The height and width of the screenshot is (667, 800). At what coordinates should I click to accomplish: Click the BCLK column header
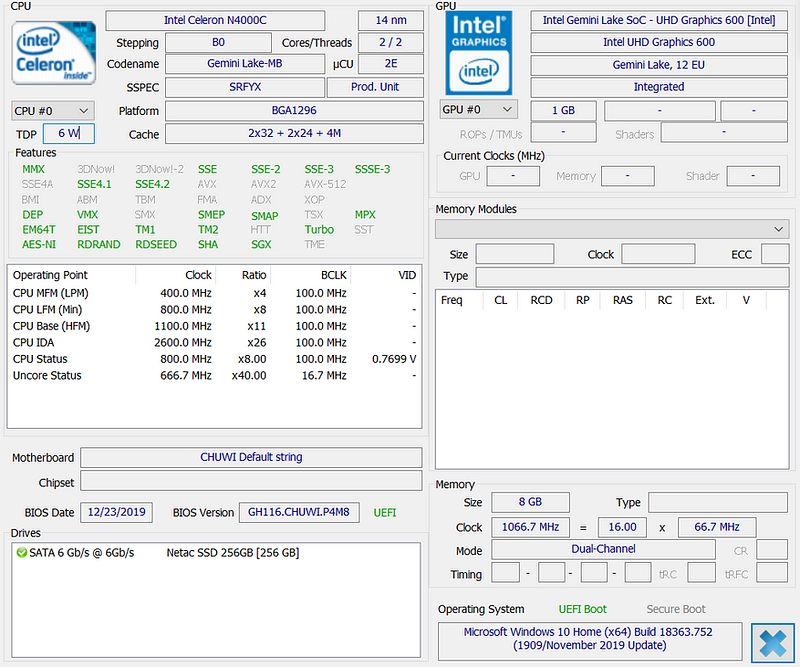coord(334,275)
